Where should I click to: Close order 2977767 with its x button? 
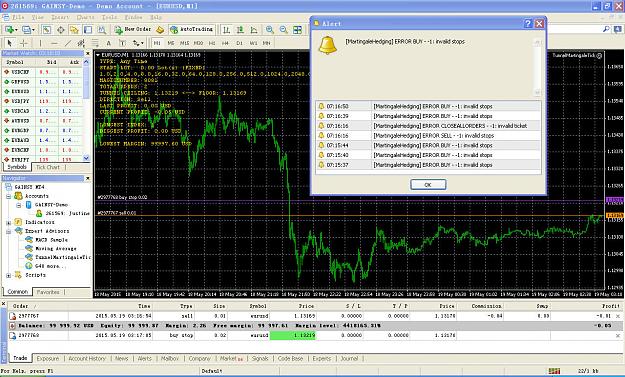coord(618,316)
